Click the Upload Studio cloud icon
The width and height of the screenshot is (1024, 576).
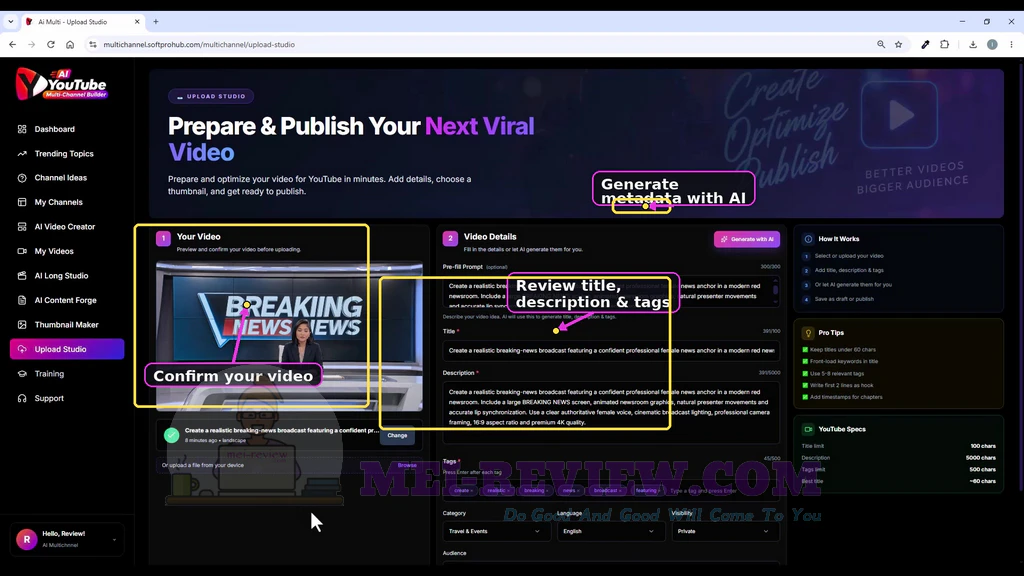point(22,349)
